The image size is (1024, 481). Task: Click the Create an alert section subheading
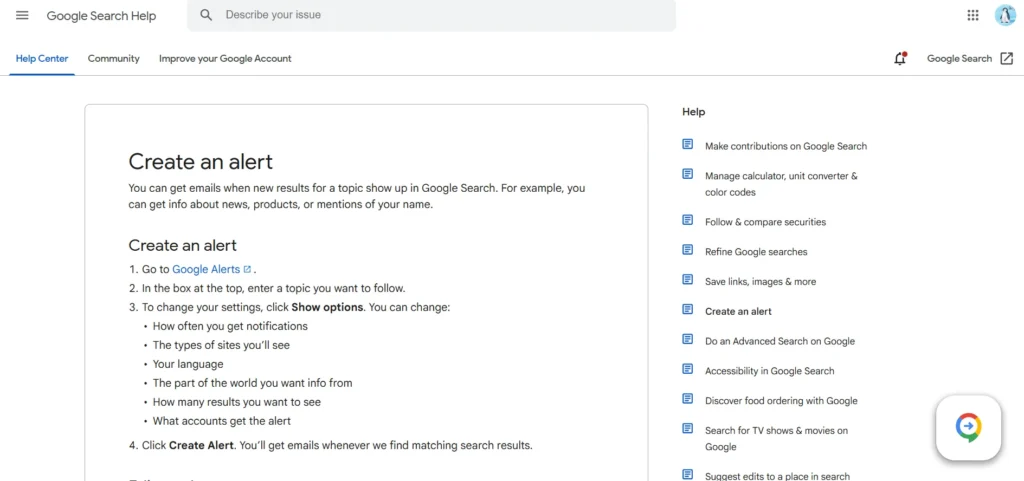182,245
